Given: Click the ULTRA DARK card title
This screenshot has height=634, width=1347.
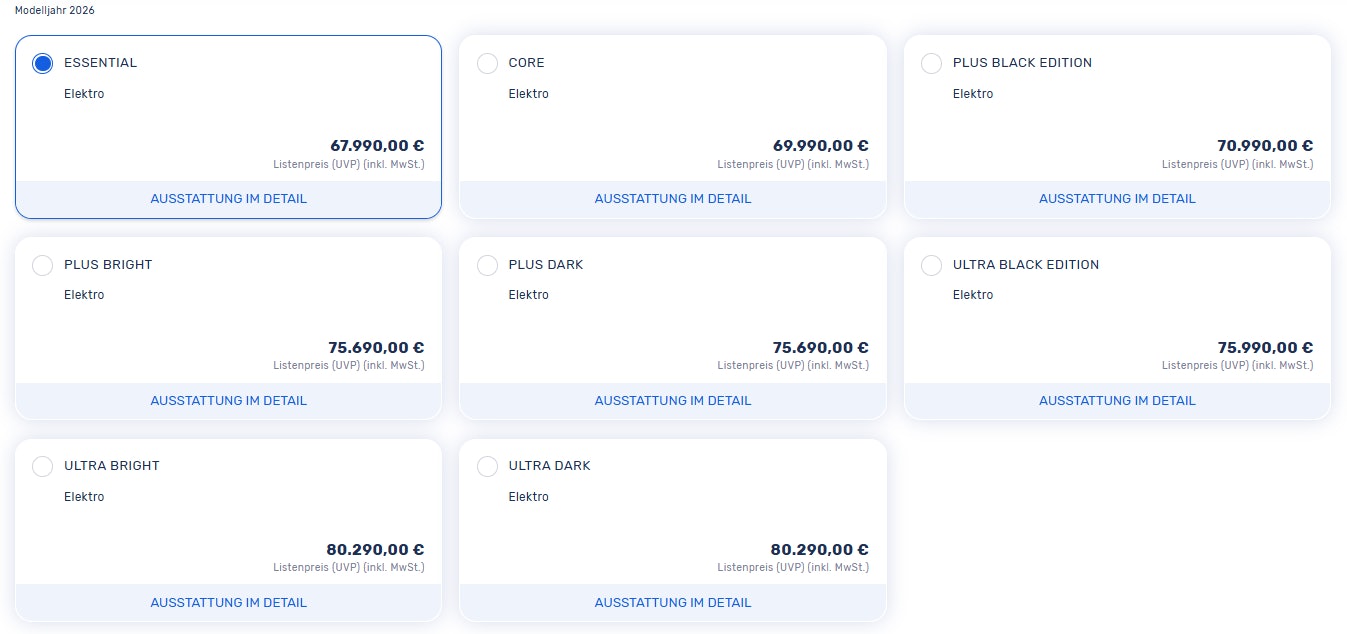Looking at the screenshot, I should point(549,466).
